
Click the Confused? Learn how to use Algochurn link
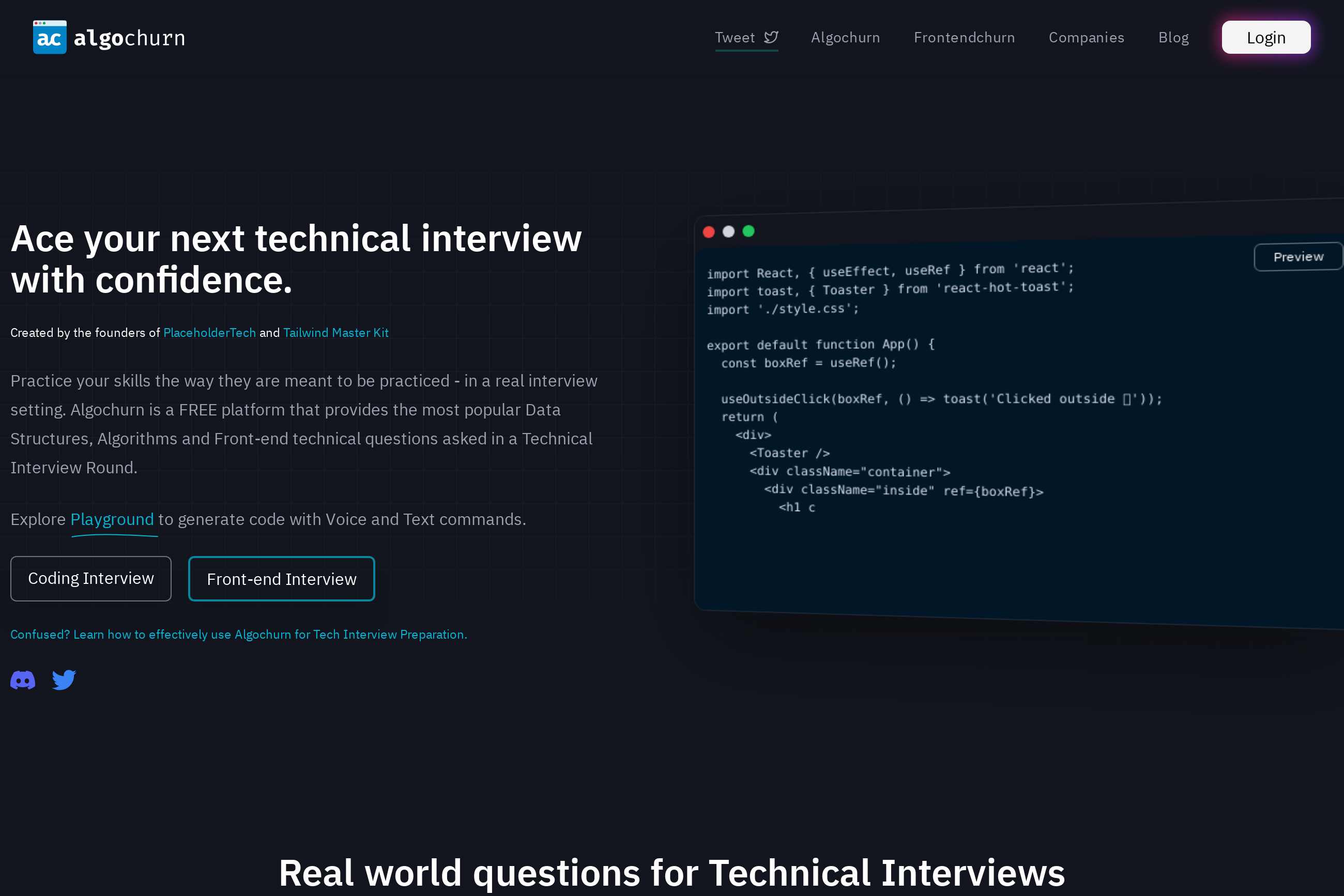[238, 635]
